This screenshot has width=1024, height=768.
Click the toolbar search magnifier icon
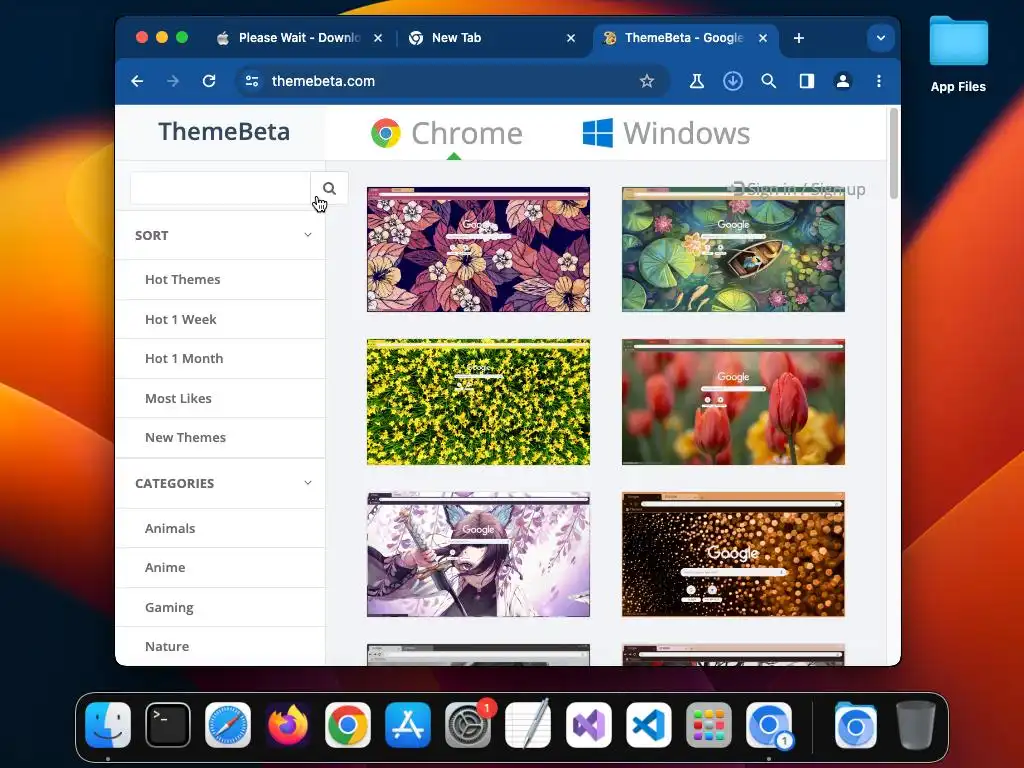[x=769, y=81]
